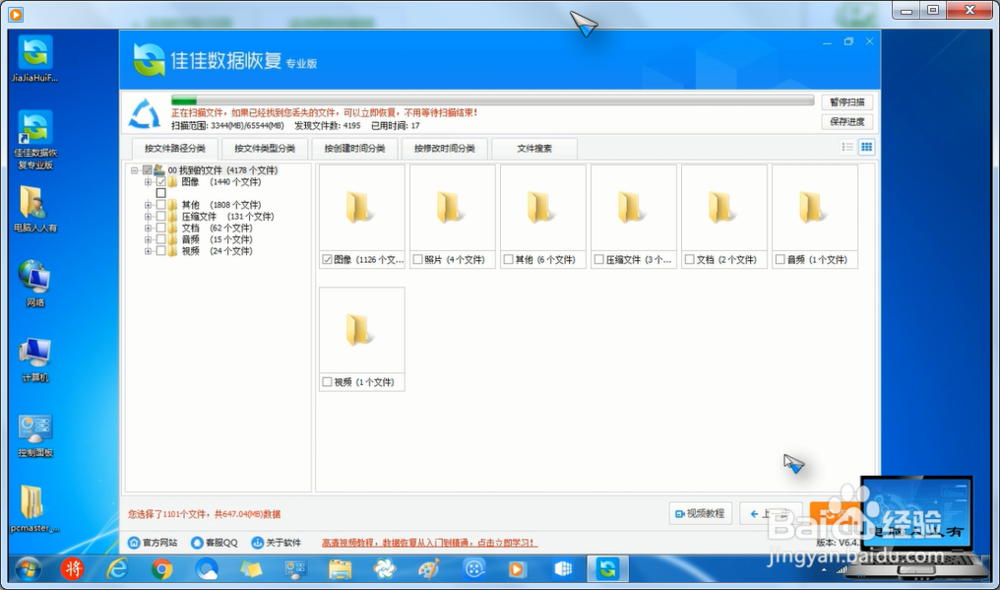
Task: Select the 按文件路径分类 tab
Action: tap(175, 149)
